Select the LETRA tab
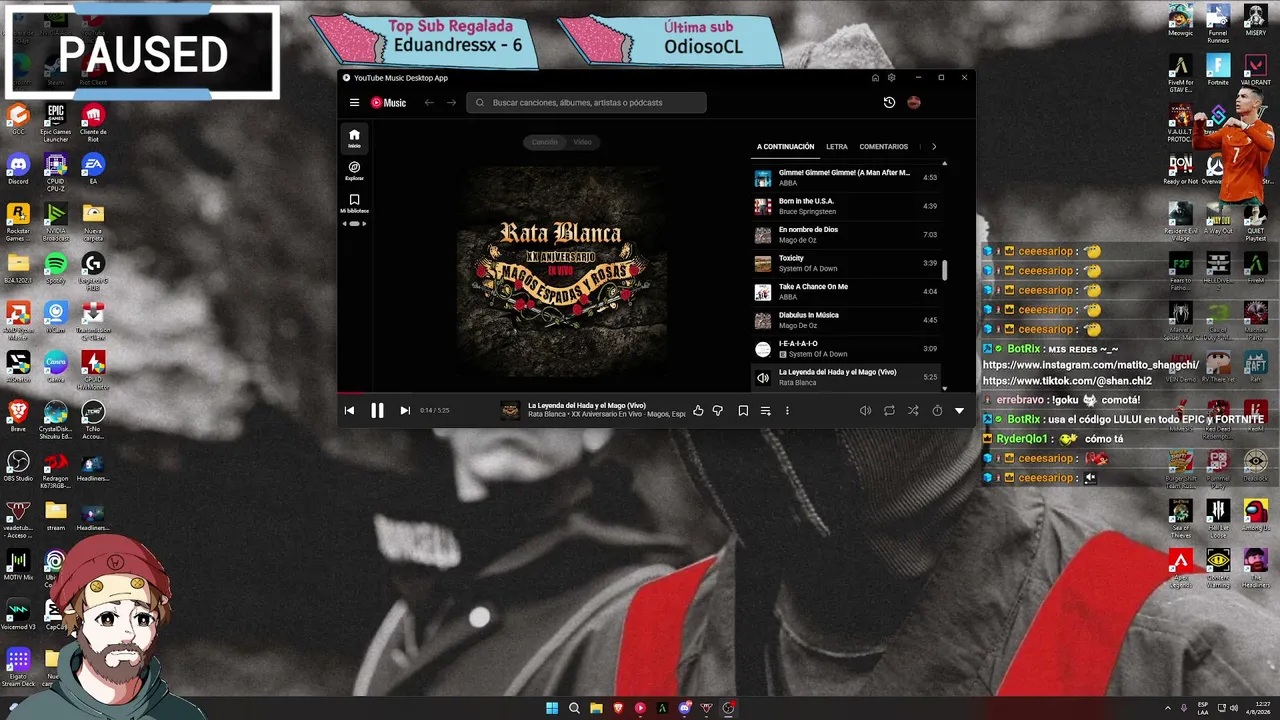This screenshot has height=720, width=1280. (837, 147)
